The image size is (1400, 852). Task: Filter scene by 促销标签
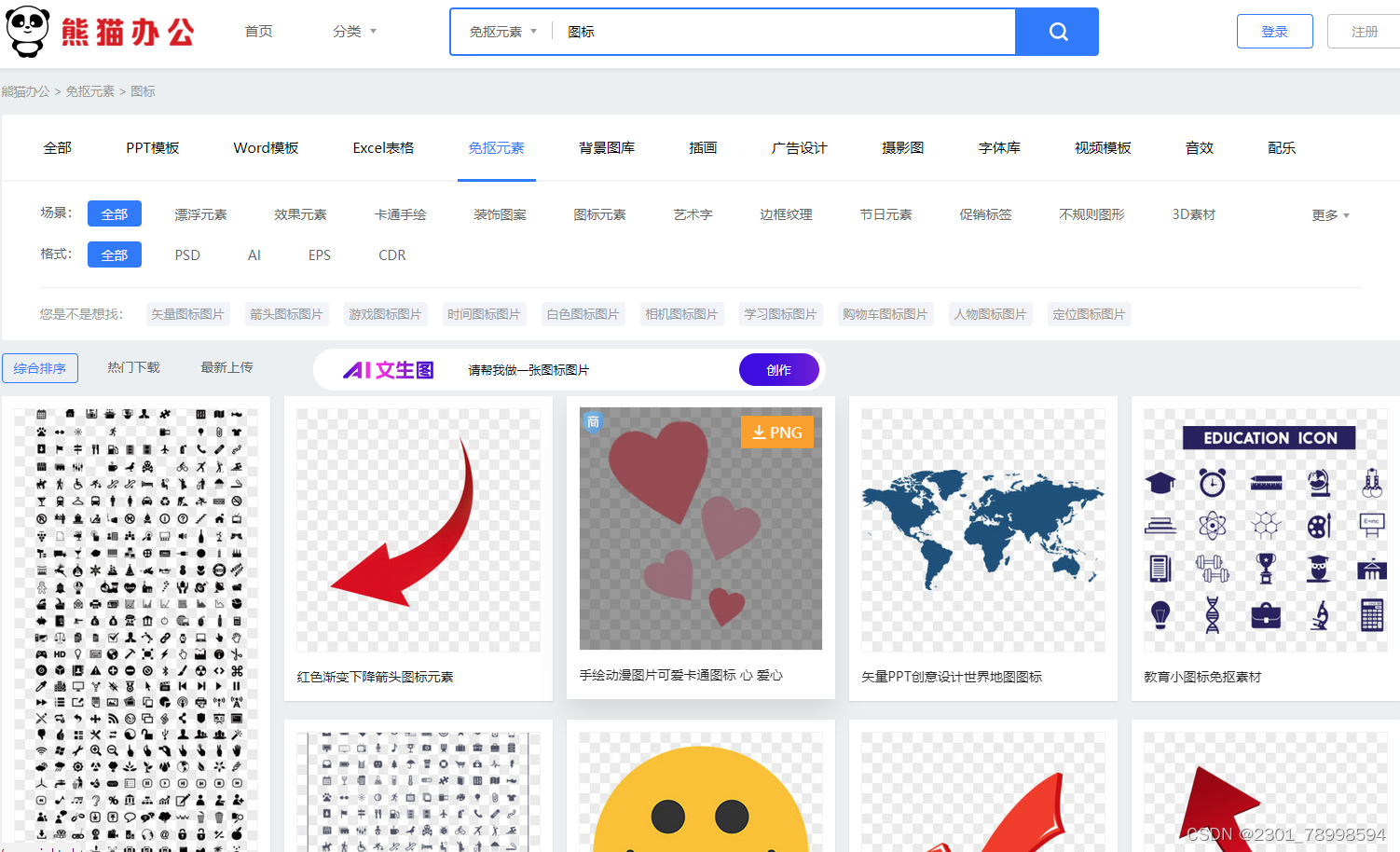tap(985, 214)
